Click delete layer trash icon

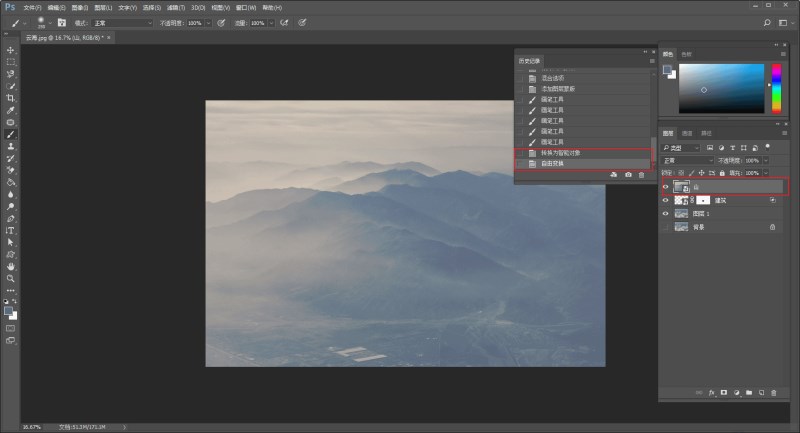pyautogui.click(x=773, y=393)
